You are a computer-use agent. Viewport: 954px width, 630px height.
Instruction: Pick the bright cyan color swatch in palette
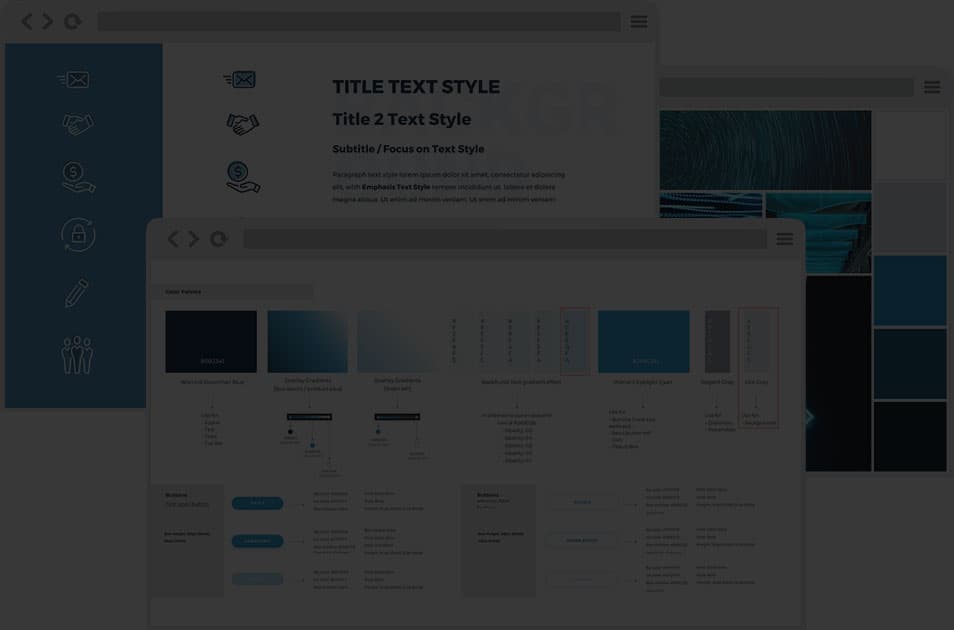(643, 341)
